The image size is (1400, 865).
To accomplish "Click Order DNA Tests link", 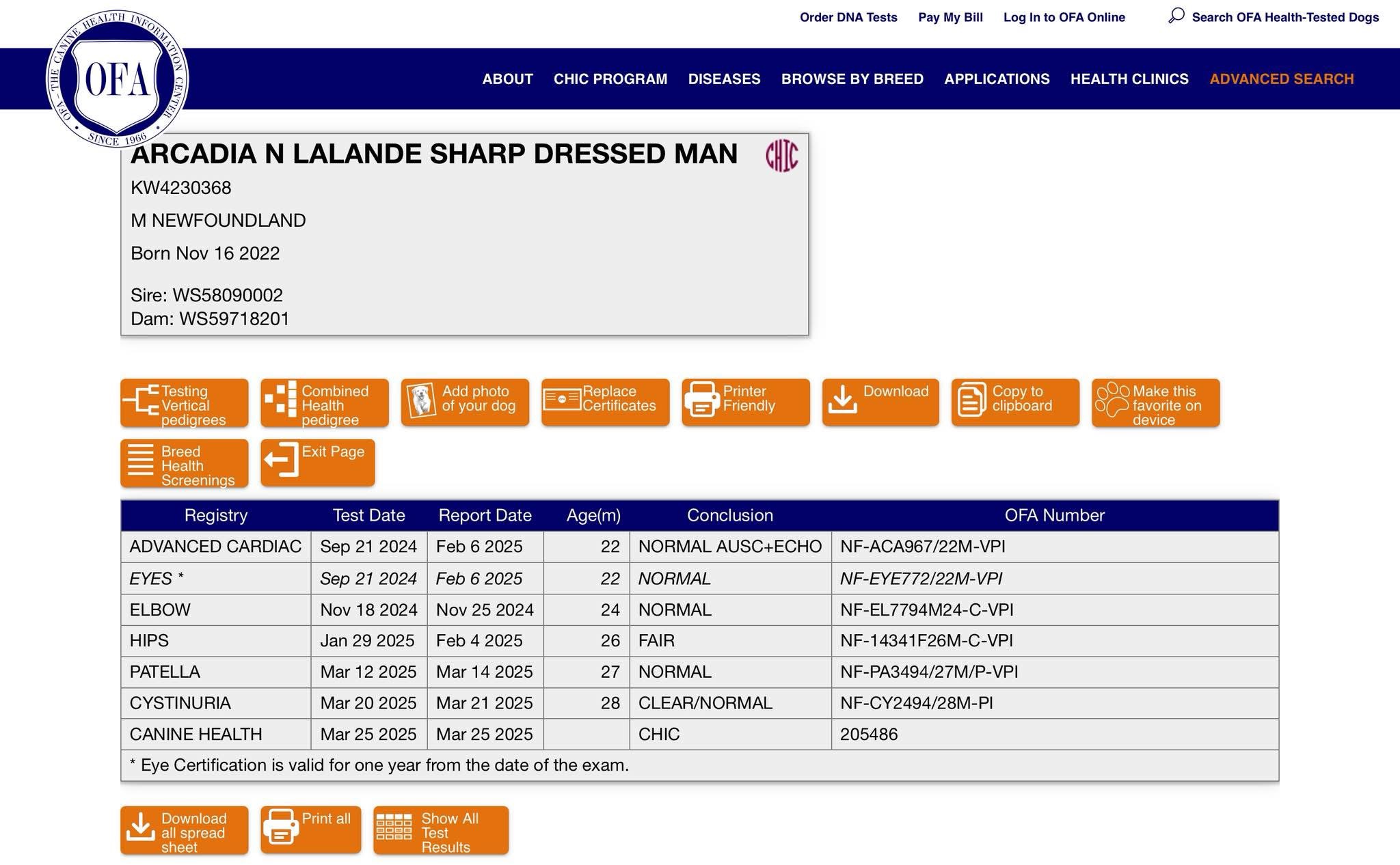I will (x=848, y=18).
